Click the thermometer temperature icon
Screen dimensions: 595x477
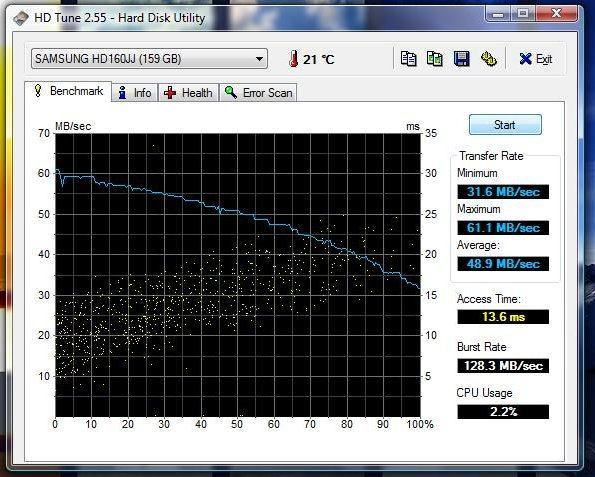(293, 59)
